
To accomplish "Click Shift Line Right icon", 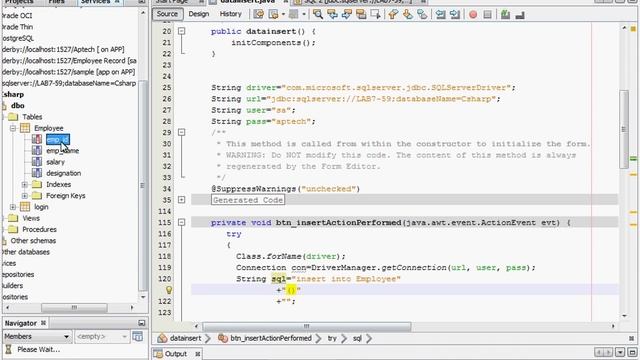I will 454,14.
